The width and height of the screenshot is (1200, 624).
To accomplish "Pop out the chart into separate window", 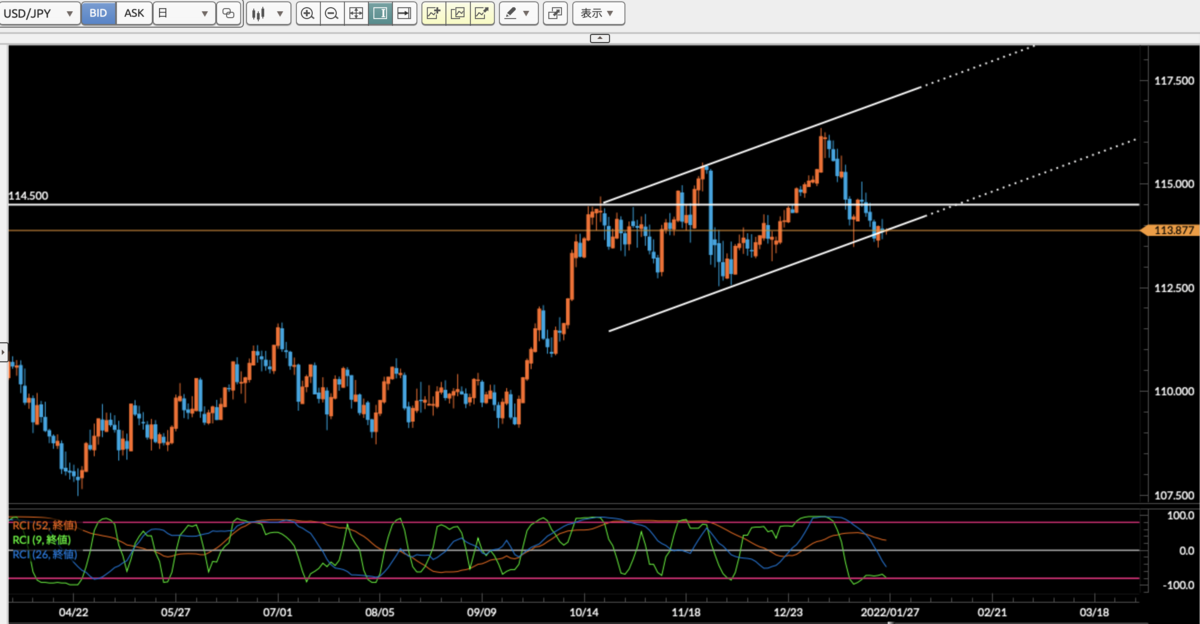I will tap(555, 14).
